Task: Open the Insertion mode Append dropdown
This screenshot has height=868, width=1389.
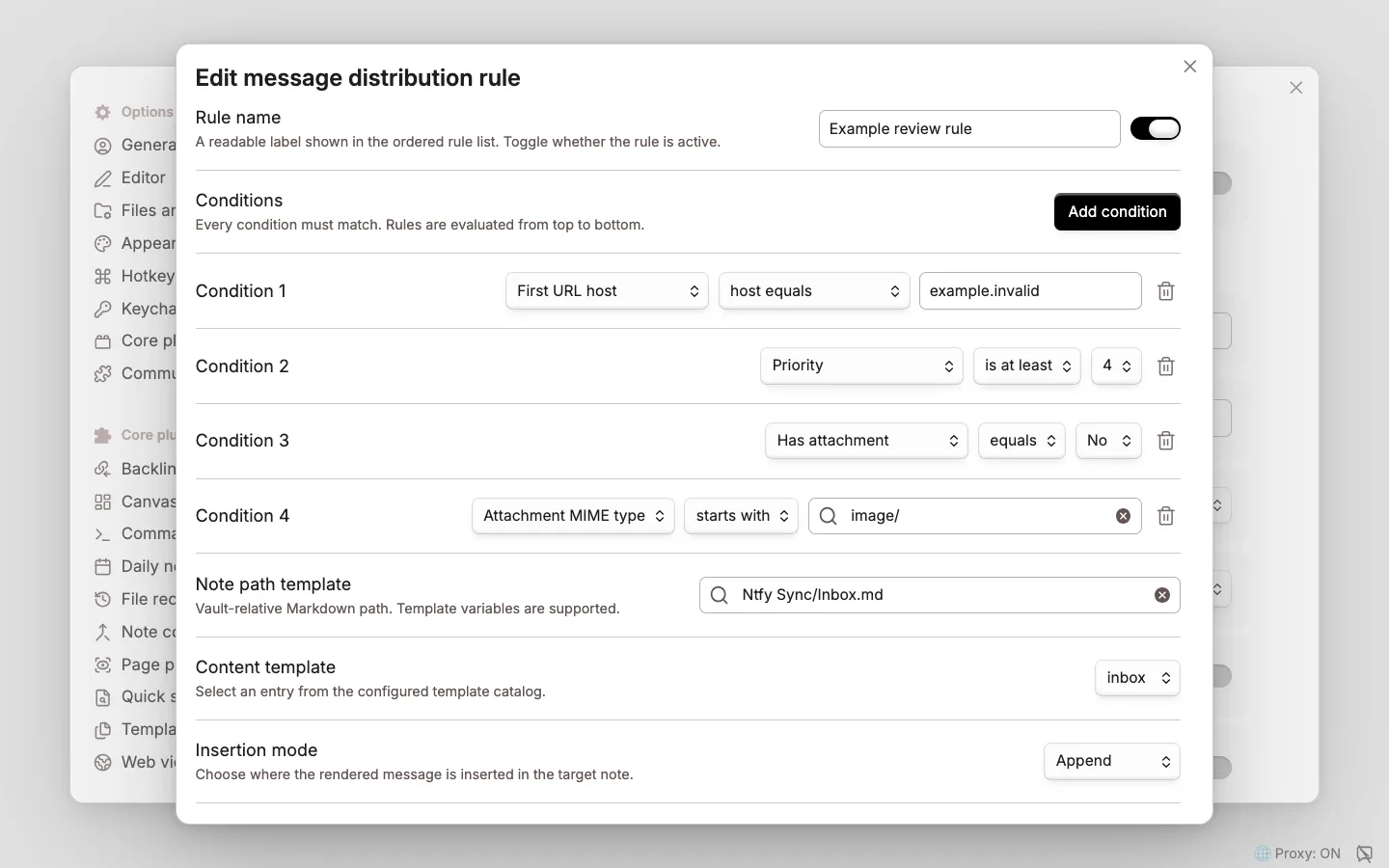Action: [1111, 761]
